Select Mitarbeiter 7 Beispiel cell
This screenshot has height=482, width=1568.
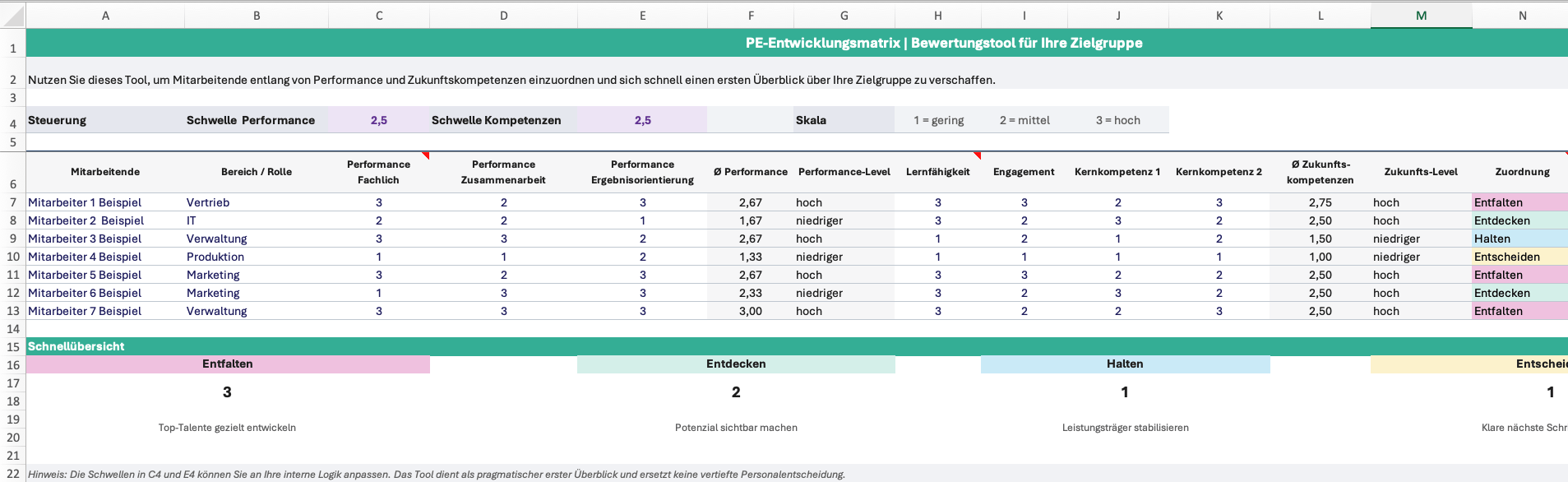105,311
